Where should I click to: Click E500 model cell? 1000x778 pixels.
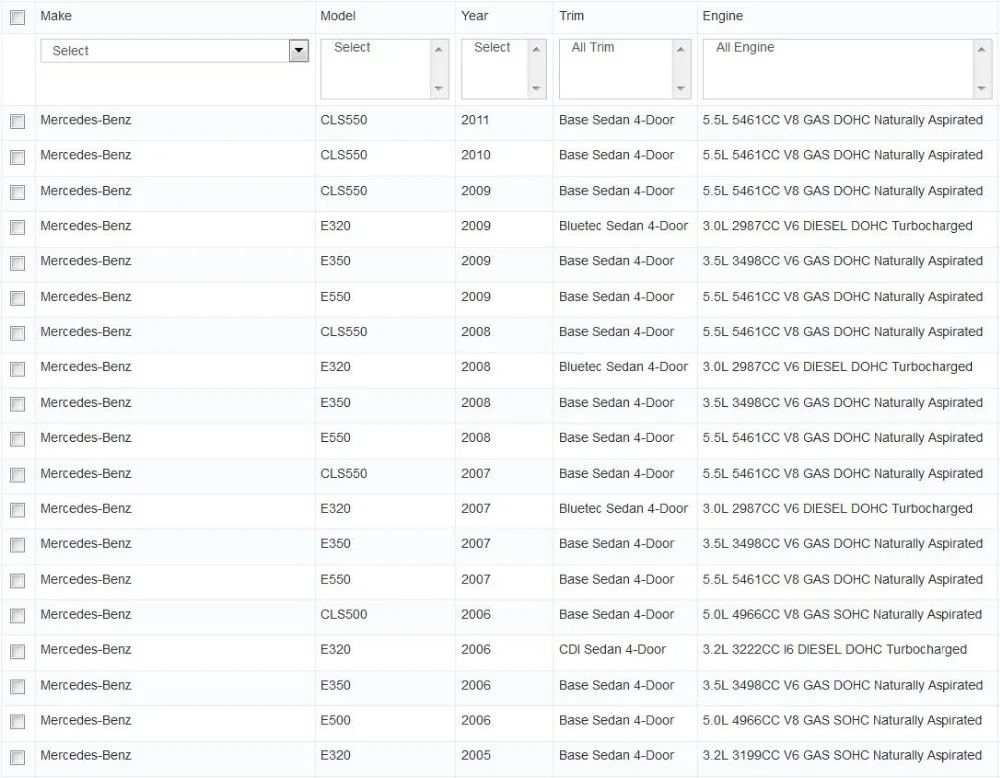[335, 720]
